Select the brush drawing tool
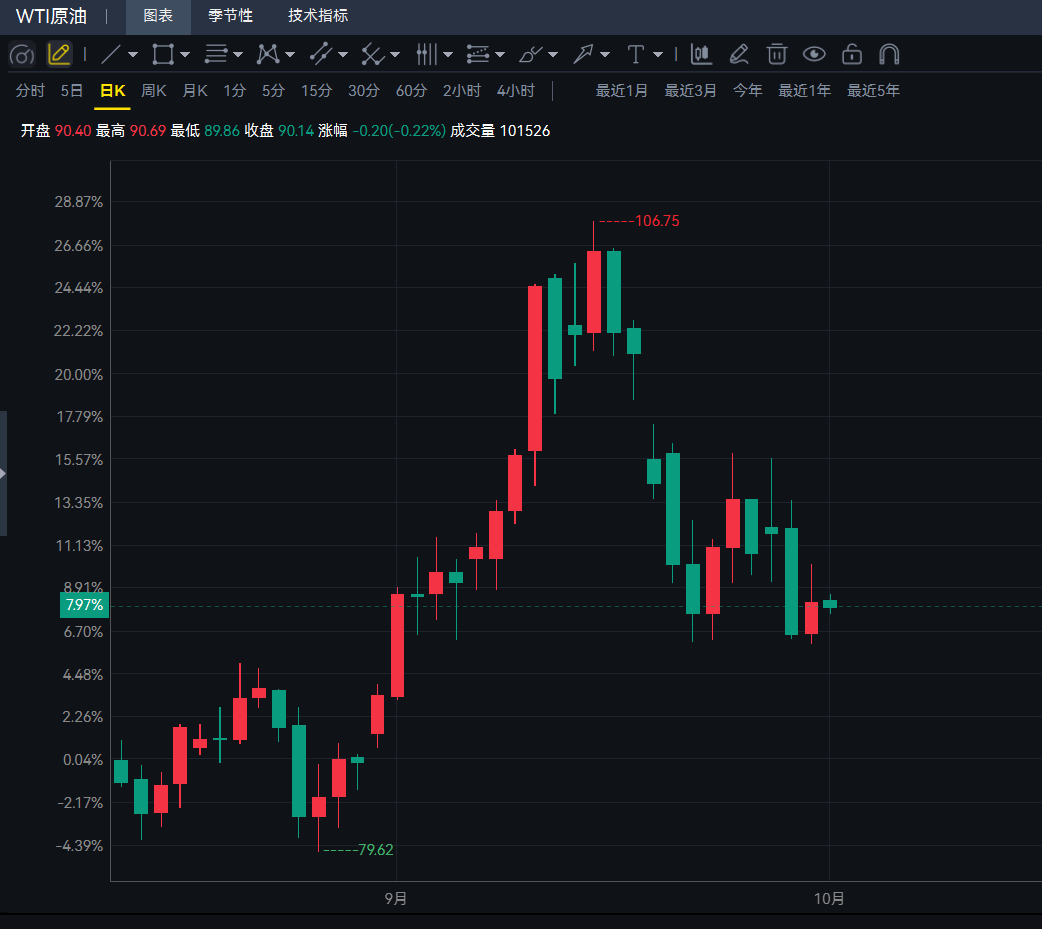 click(530, 54)
